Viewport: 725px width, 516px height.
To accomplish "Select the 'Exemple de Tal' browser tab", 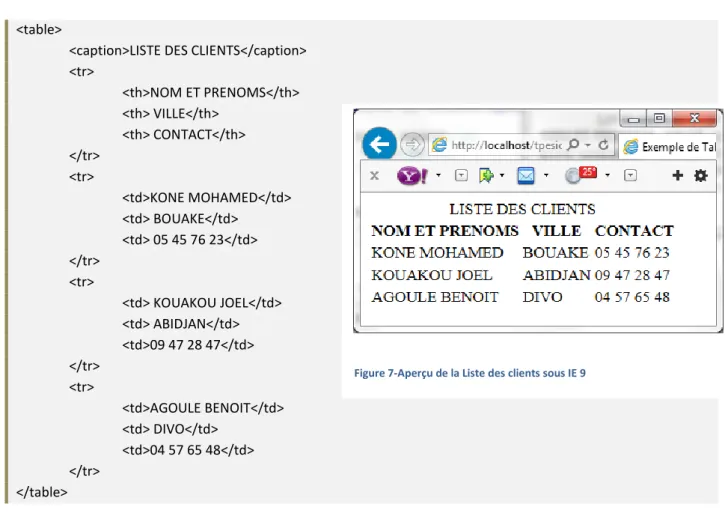I will coord(669,147).
